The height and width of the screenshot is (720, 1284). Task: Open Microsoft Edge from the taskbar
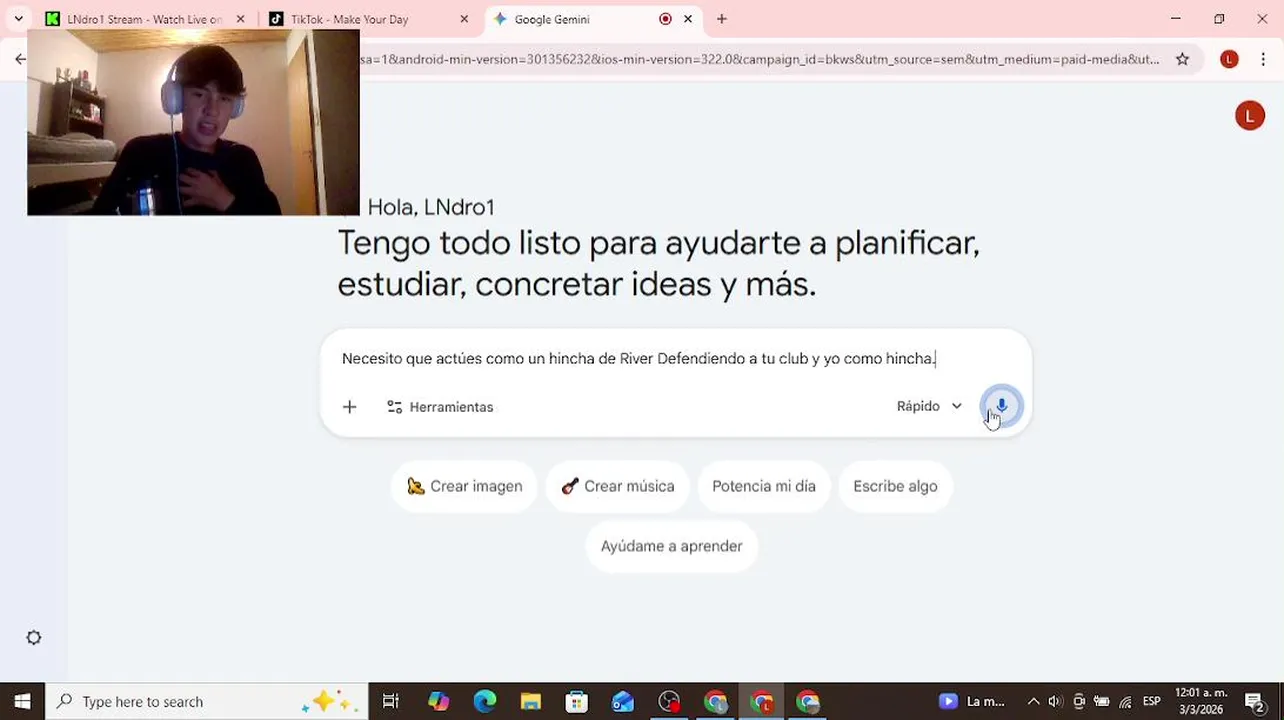pos(485,701)
